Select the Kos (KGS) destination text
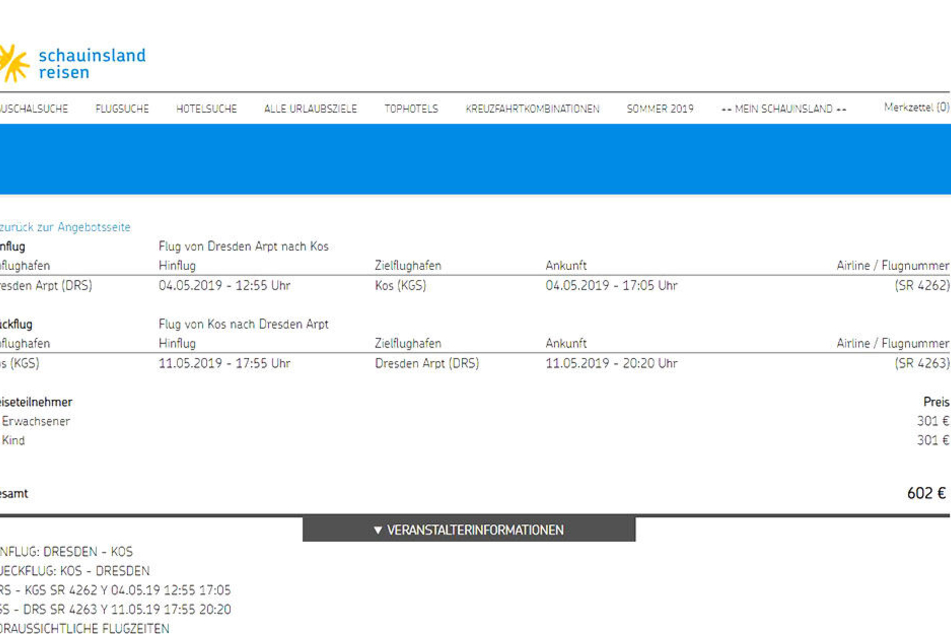The height and width of the screenshot is (634, 951). [x=400, y=285]
